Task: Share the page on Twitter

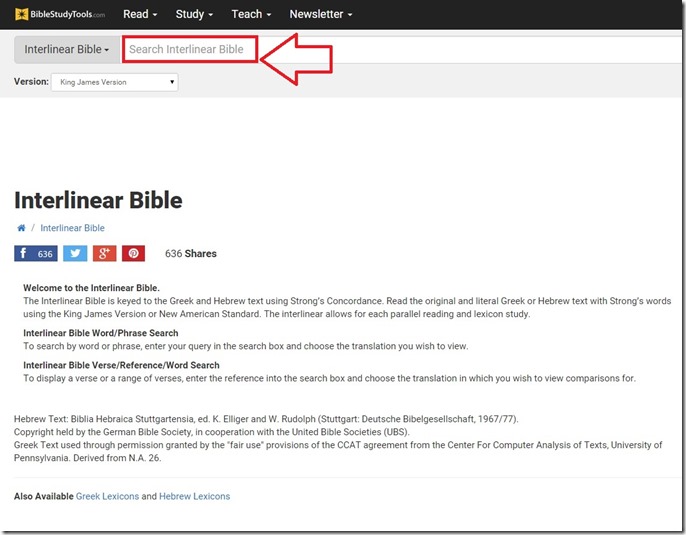Action: click(75, 253)
